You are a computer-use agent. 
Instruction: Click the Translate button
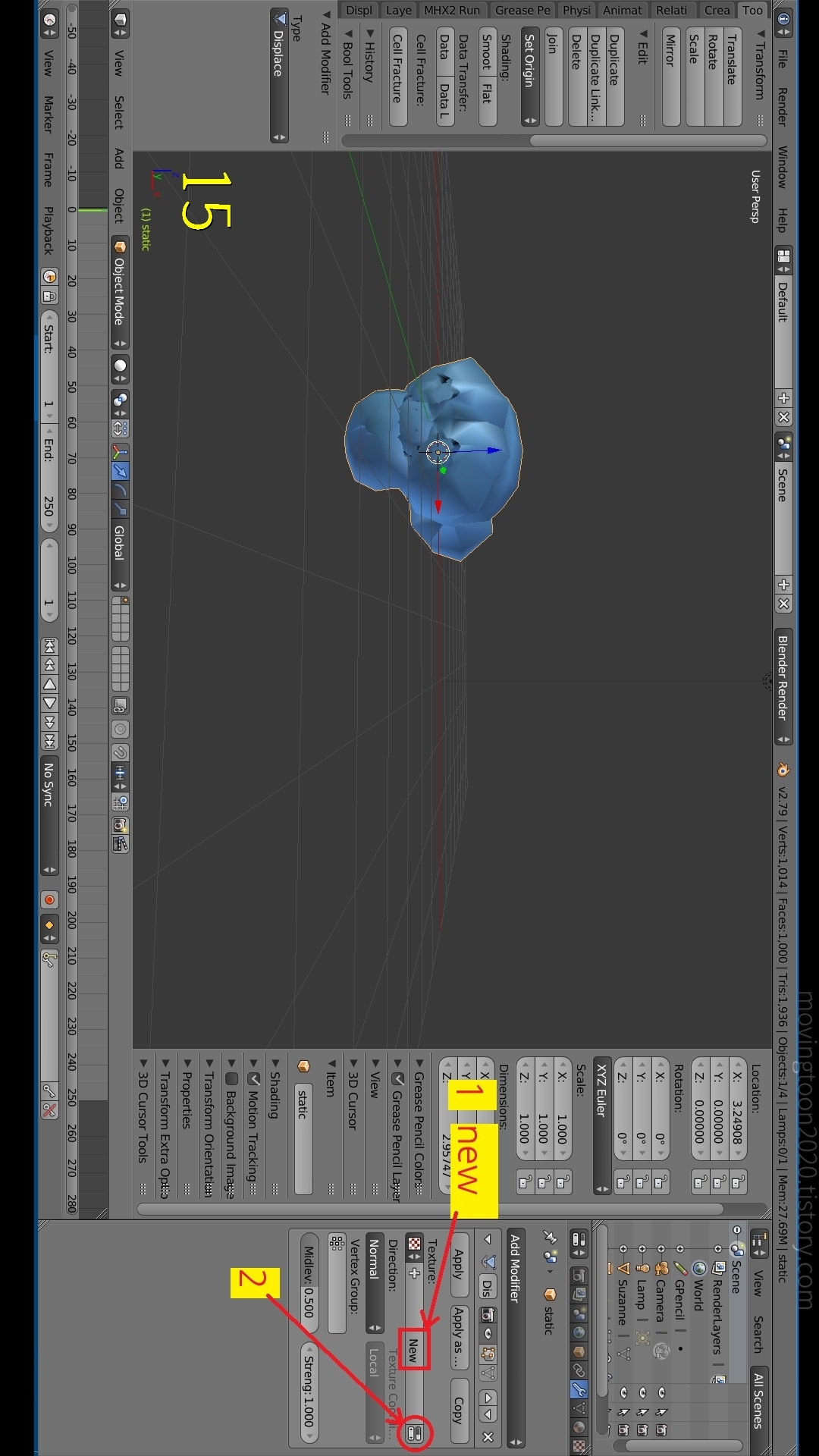click(x=732, y=78)
